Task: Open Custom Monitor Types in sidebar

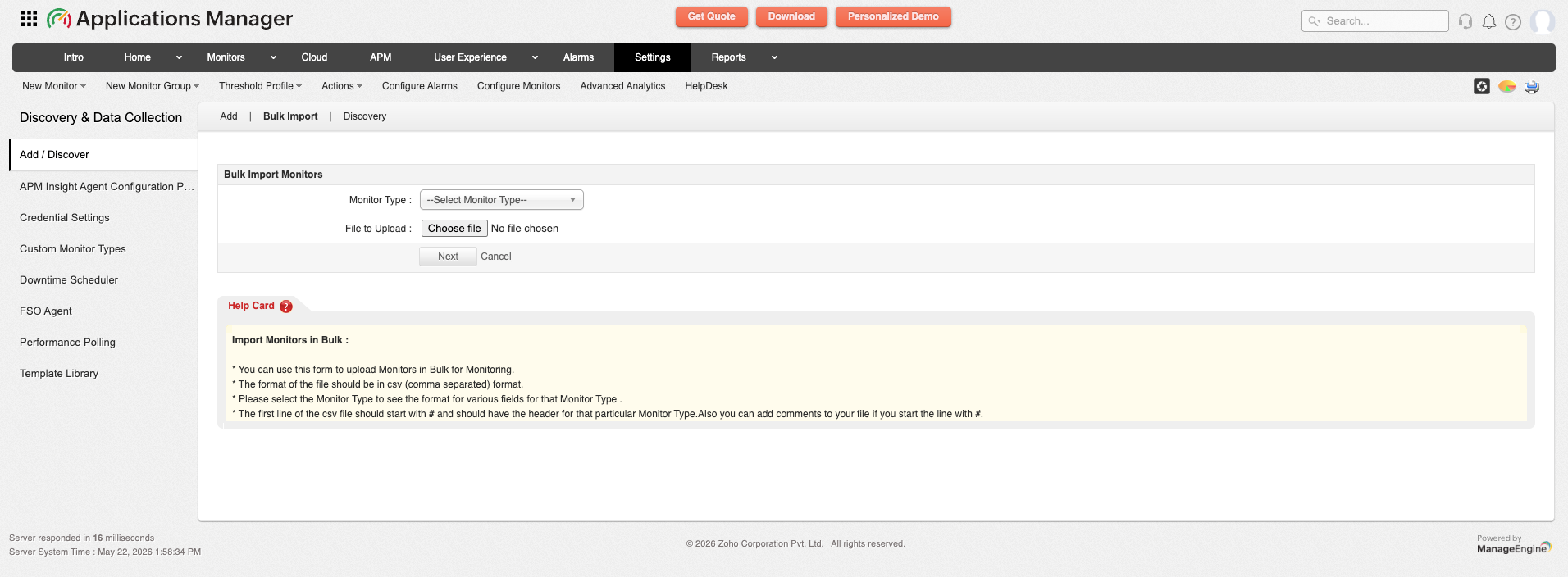Action: click(x=73, y=249)
